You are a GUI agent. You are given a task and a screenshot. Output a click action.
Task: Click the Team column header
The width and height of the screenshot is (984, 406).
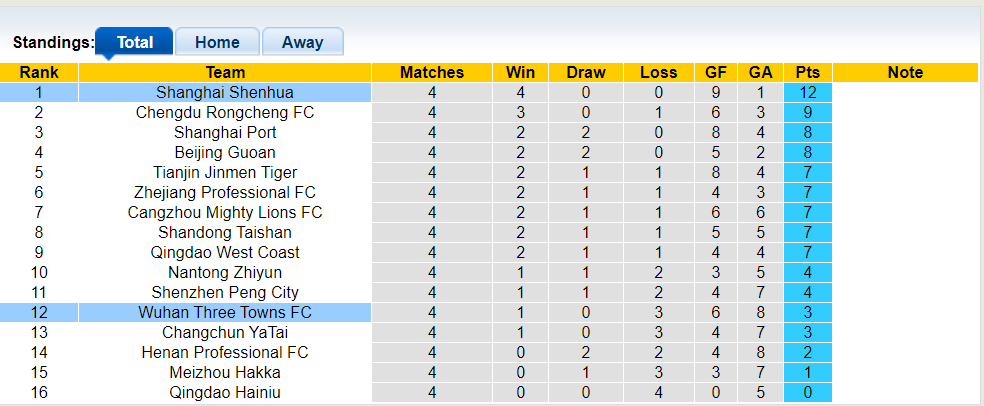[x=225, y=72]
